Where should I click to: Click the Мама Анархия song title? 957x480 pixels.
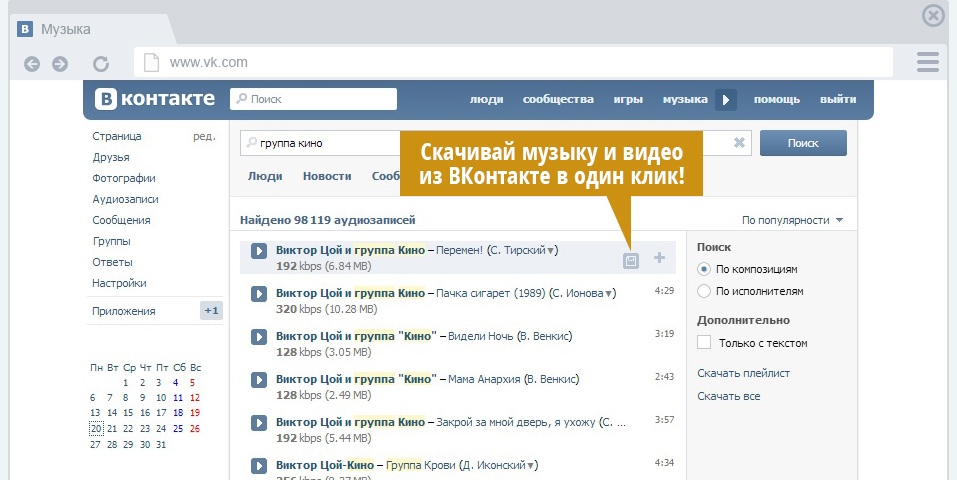484,379
